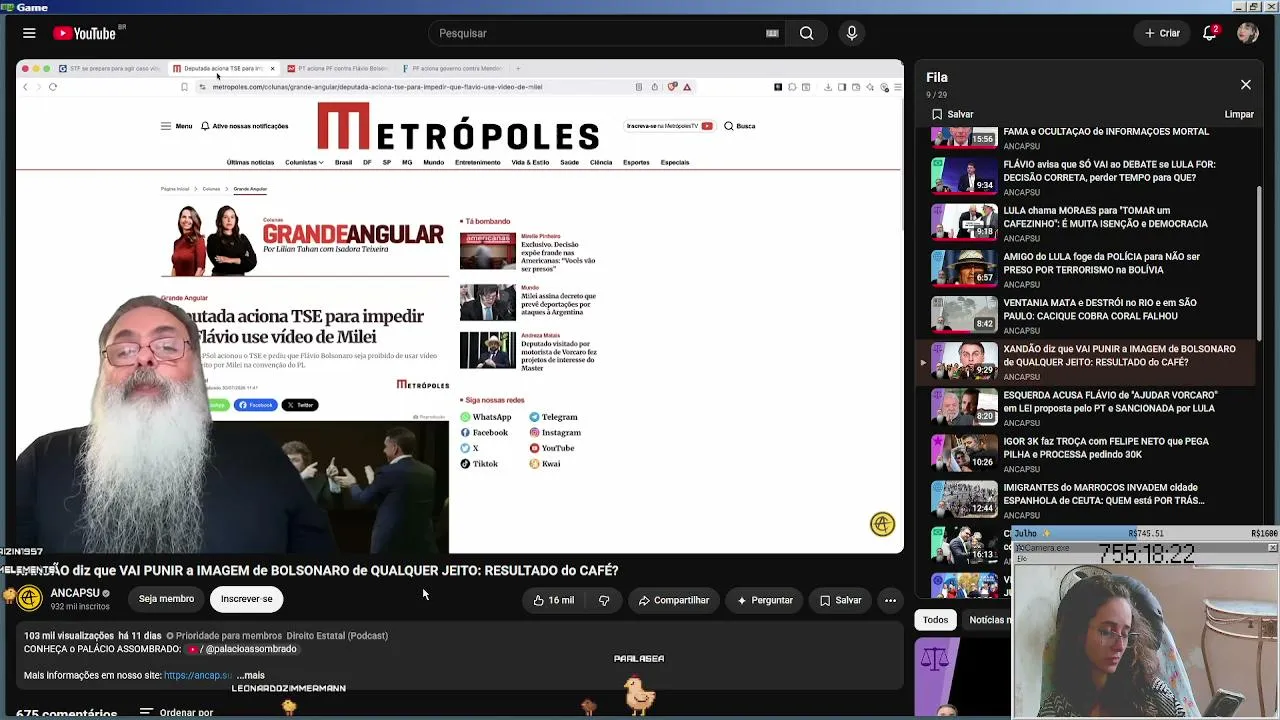Open the YouTube guide hamburger menu

click(x=29, y=33)
